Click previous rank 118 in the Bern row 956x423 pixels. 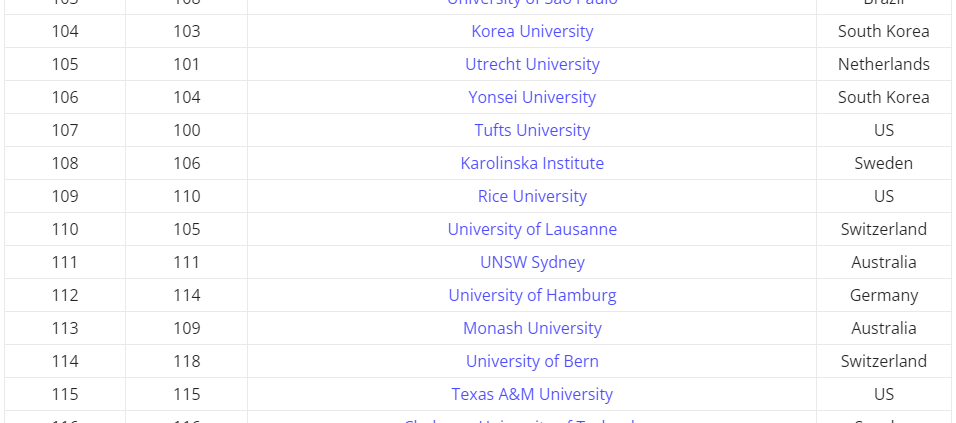coord(187,360)
